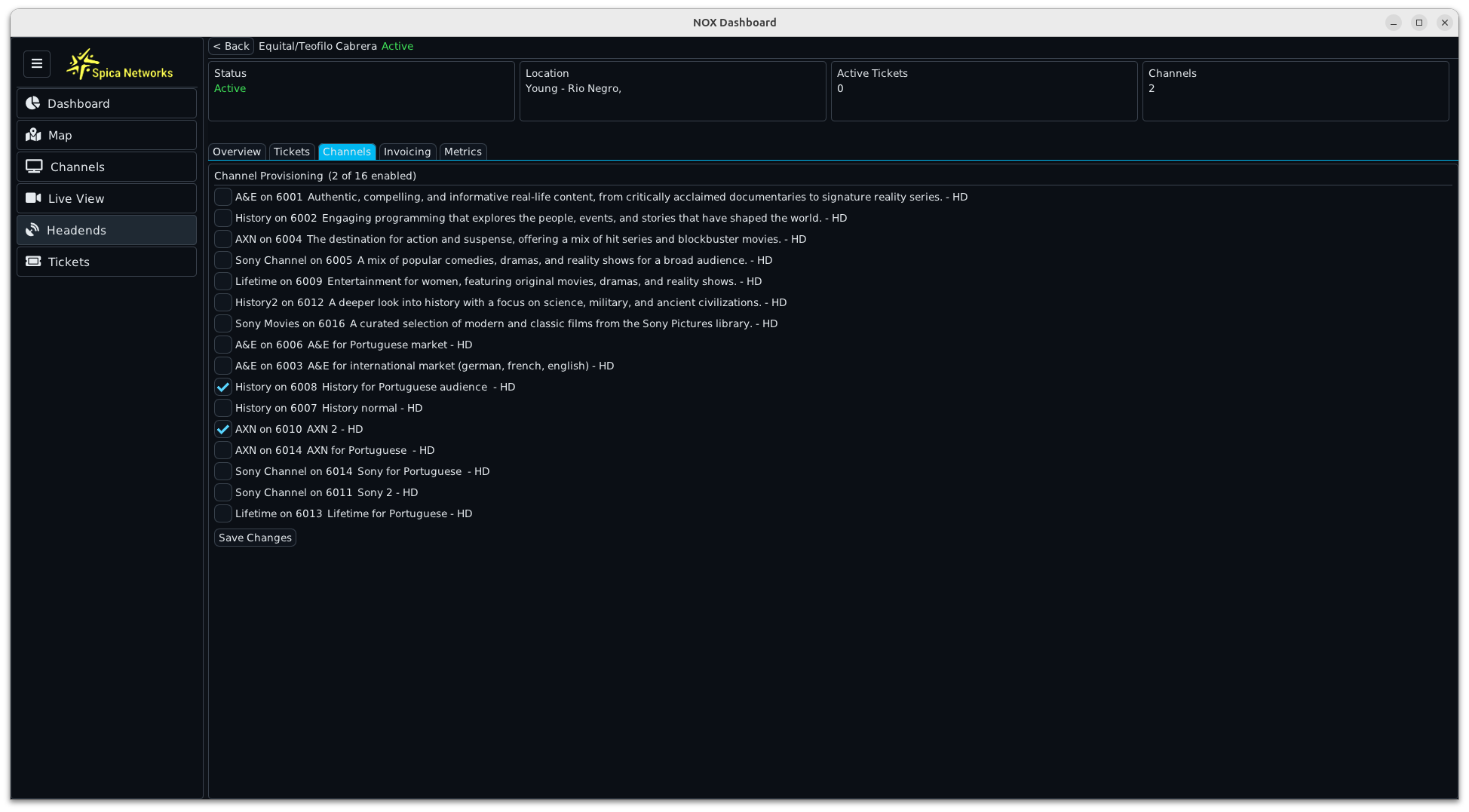
Task: Click the Dashboard pie chart icon
Action: tap(32, 103)
